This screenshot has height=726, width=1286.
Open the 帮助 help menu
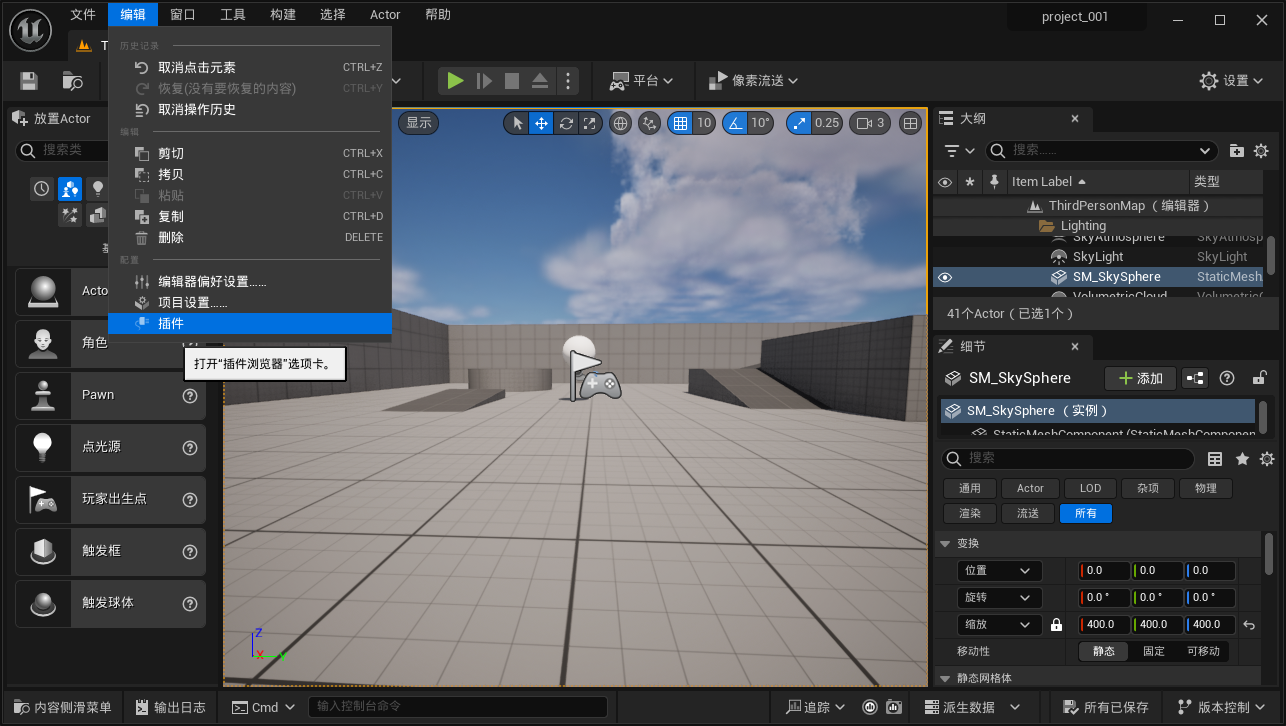[x=438, y=14]
